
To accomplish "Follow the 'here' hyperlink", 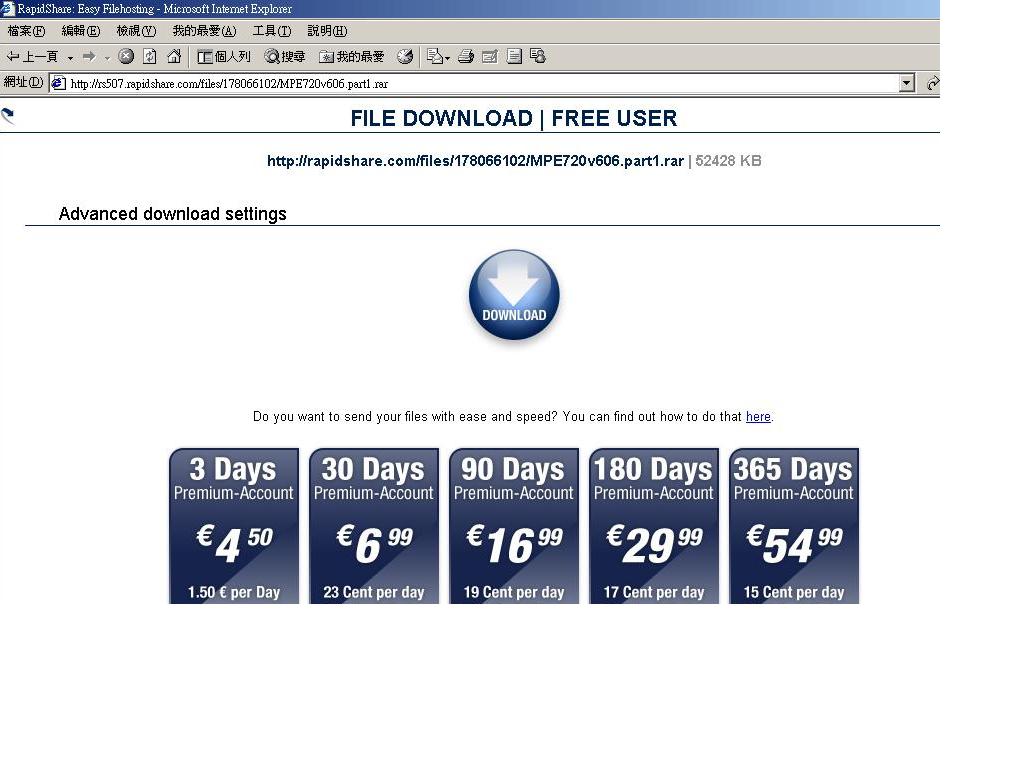I will (758, 417).
